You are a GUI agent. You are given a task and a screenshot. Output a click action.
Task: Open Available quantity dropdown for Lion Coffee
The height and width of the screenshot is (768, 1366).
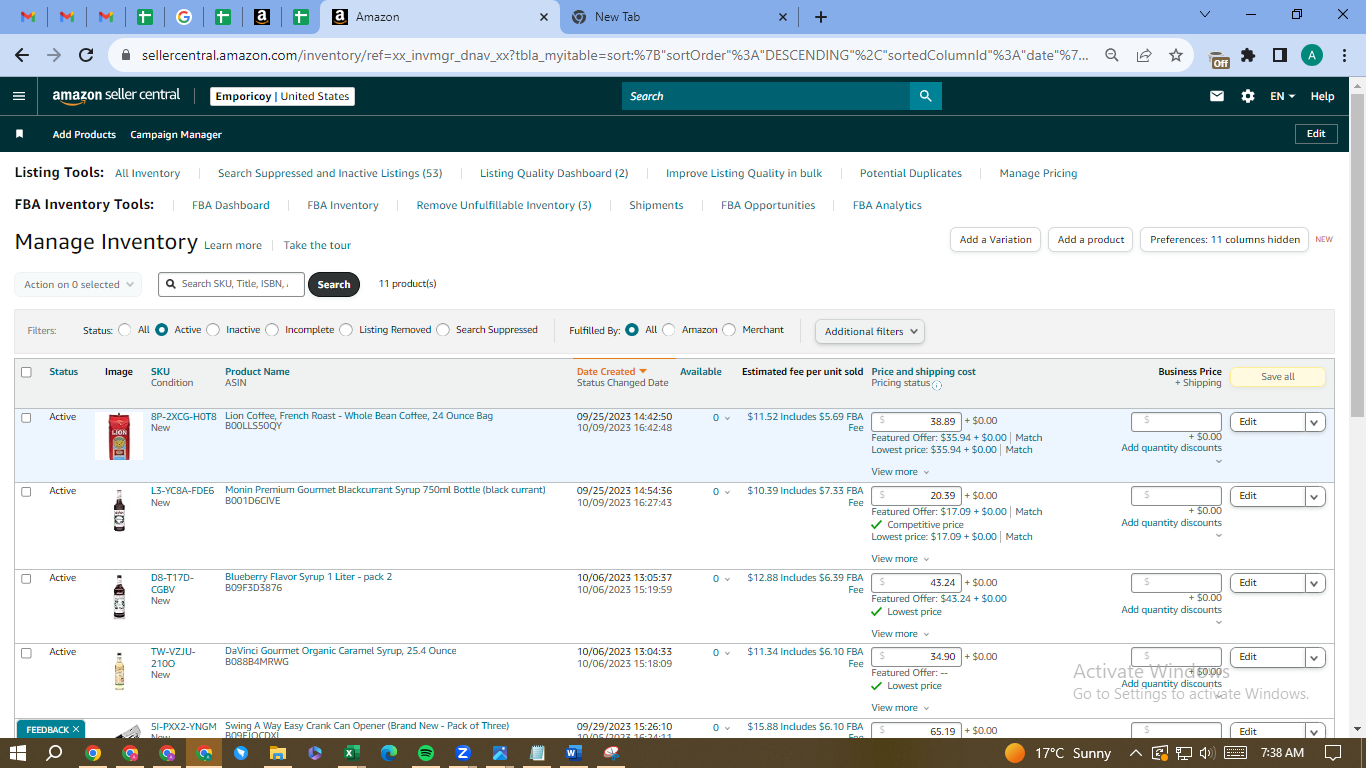coord(721,418)
